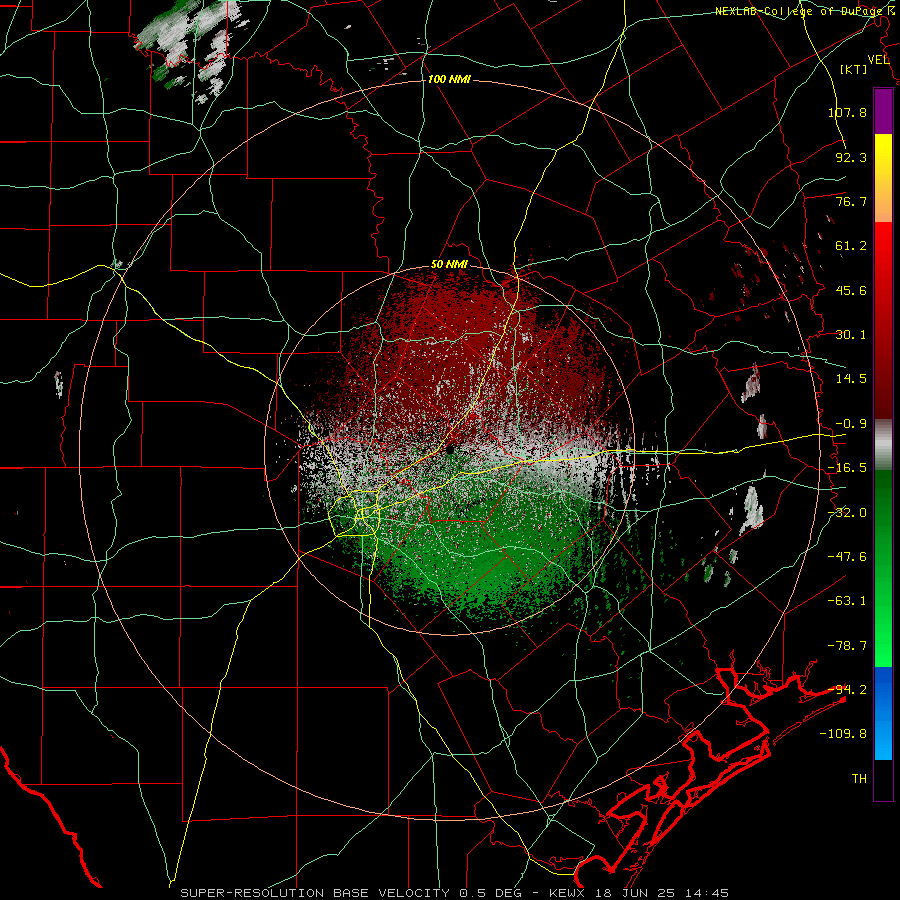Click the -109.8 velocity scale value
The height and width of the screenshot is (900, 900).
point(843,734)
